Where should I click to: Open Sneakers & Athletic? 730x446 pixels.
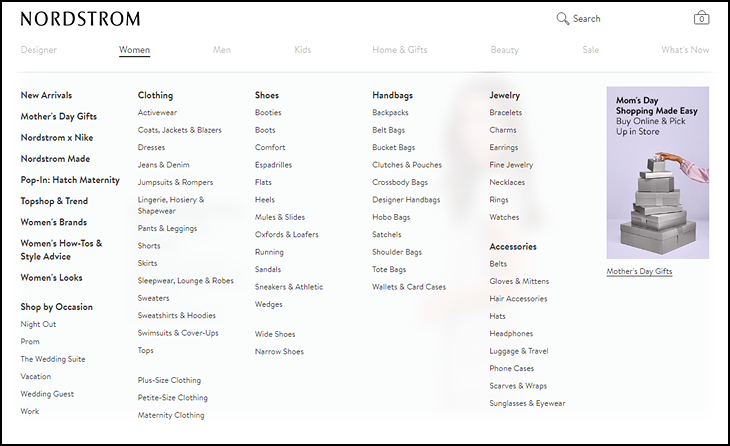click(289, 287)
